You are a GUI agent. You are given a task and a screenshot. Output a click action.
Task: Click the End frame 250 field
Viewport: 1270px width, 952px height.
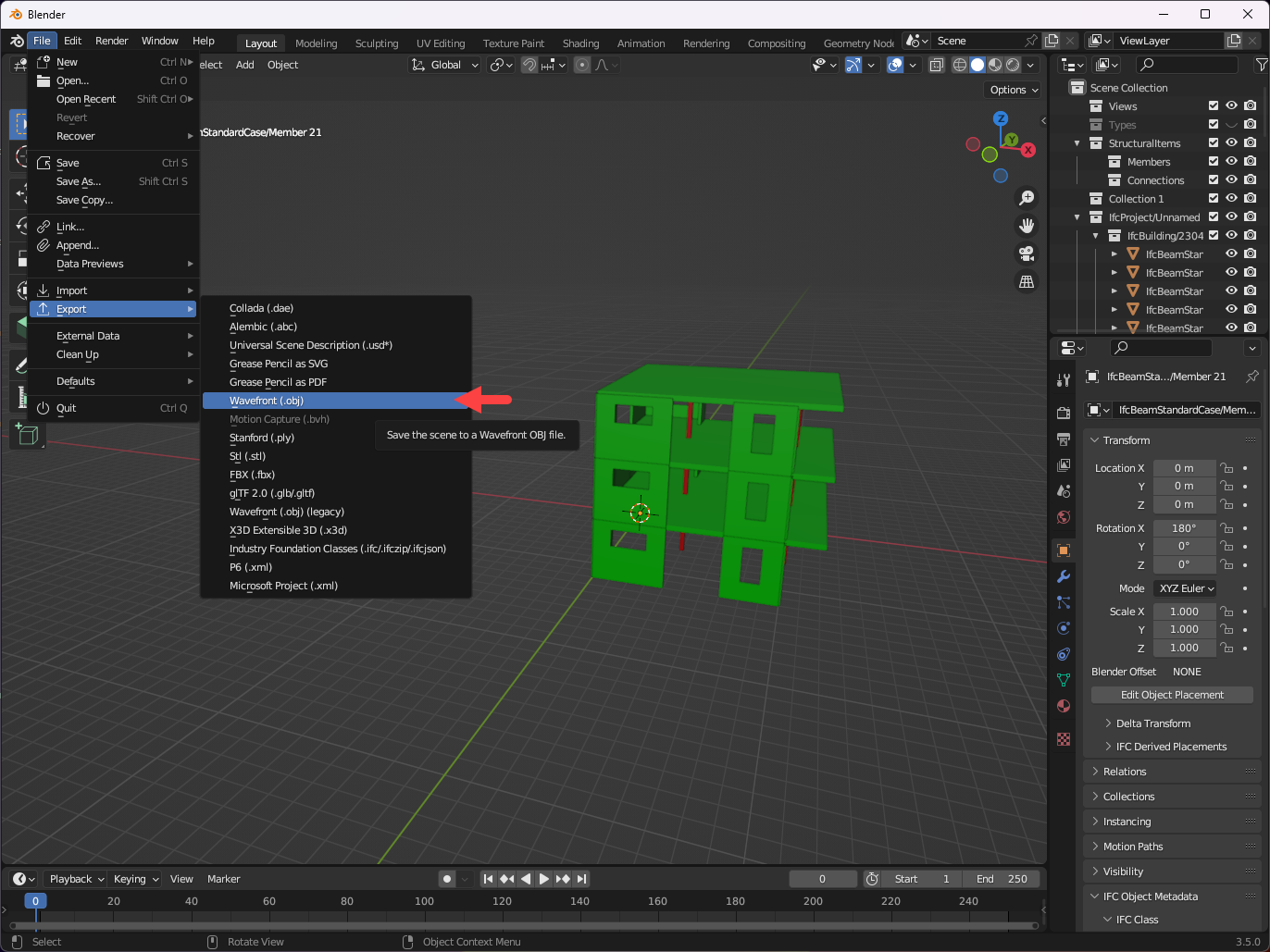click(1002, 879)
